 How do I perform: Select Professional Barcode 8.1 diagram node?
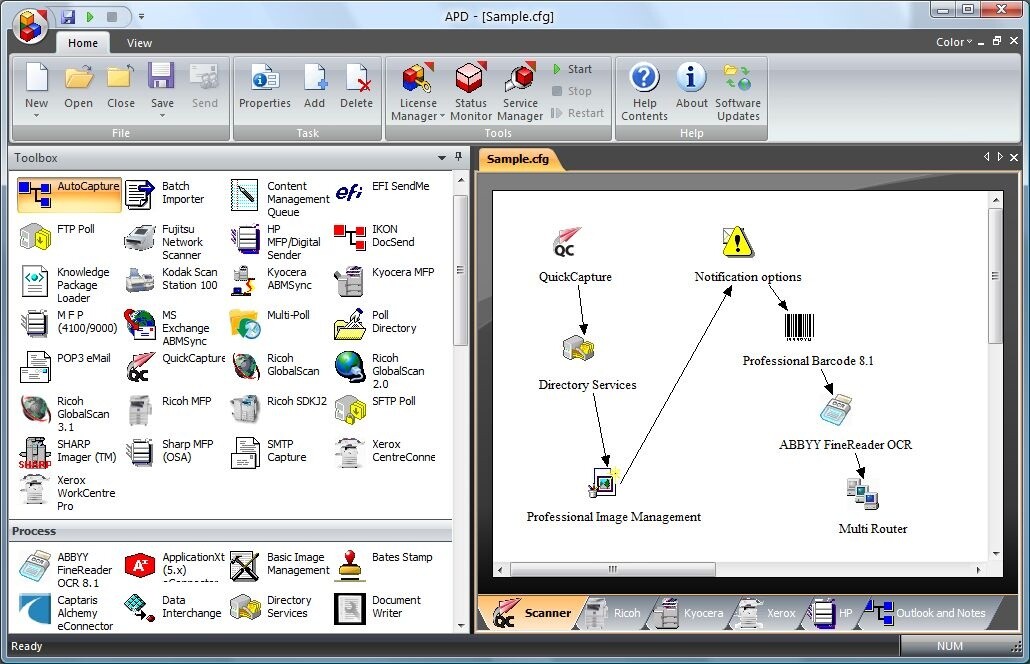[807, 340]
